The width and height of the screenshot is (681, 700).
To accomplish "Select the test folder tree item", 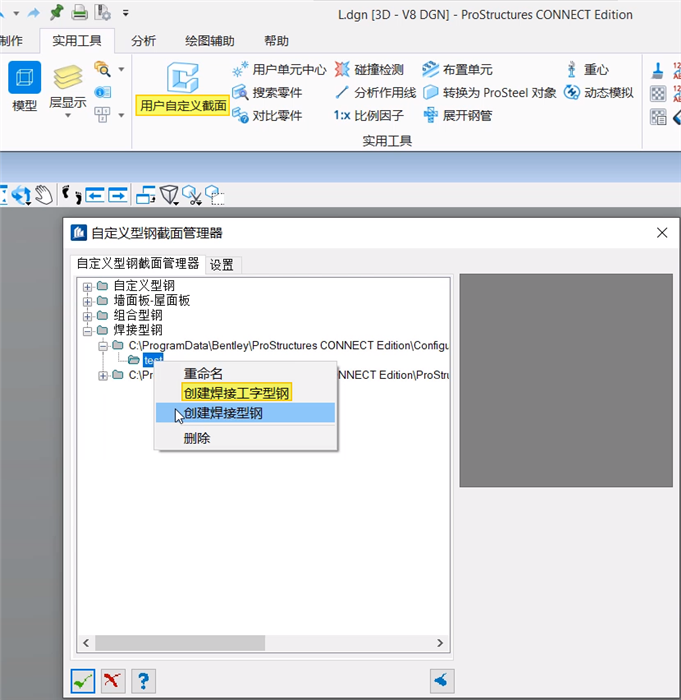I will coord(153,360).
